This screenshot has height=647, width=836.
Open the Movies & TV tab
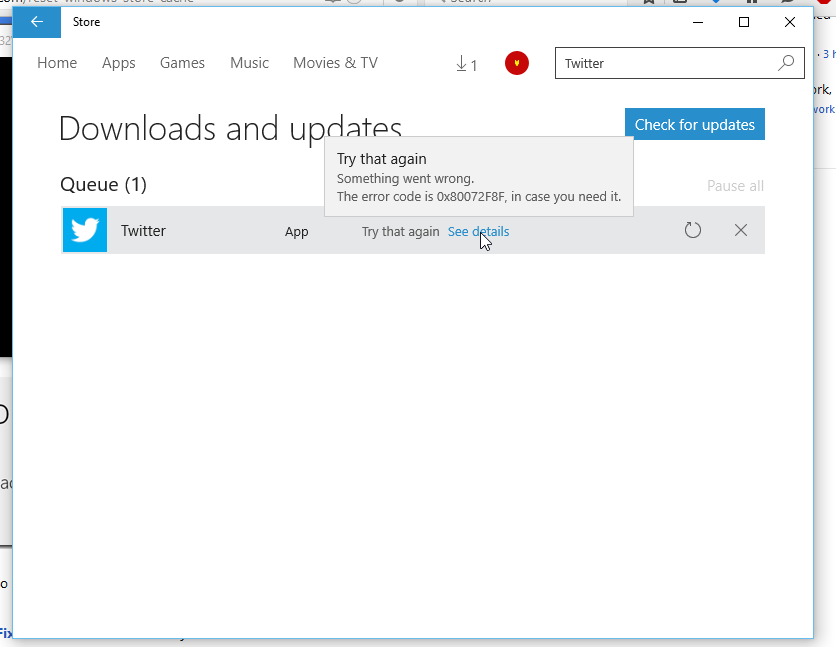pyautogui.click(x=335, y=63)
